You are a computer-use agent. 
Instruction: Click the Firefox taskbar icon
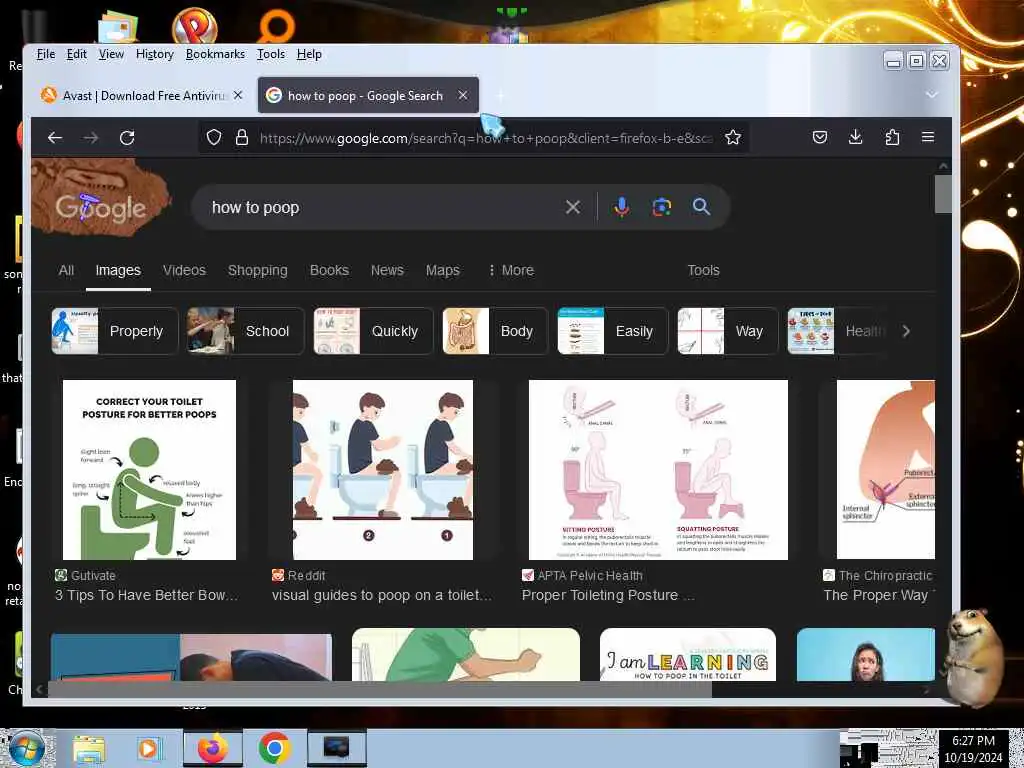213,749
